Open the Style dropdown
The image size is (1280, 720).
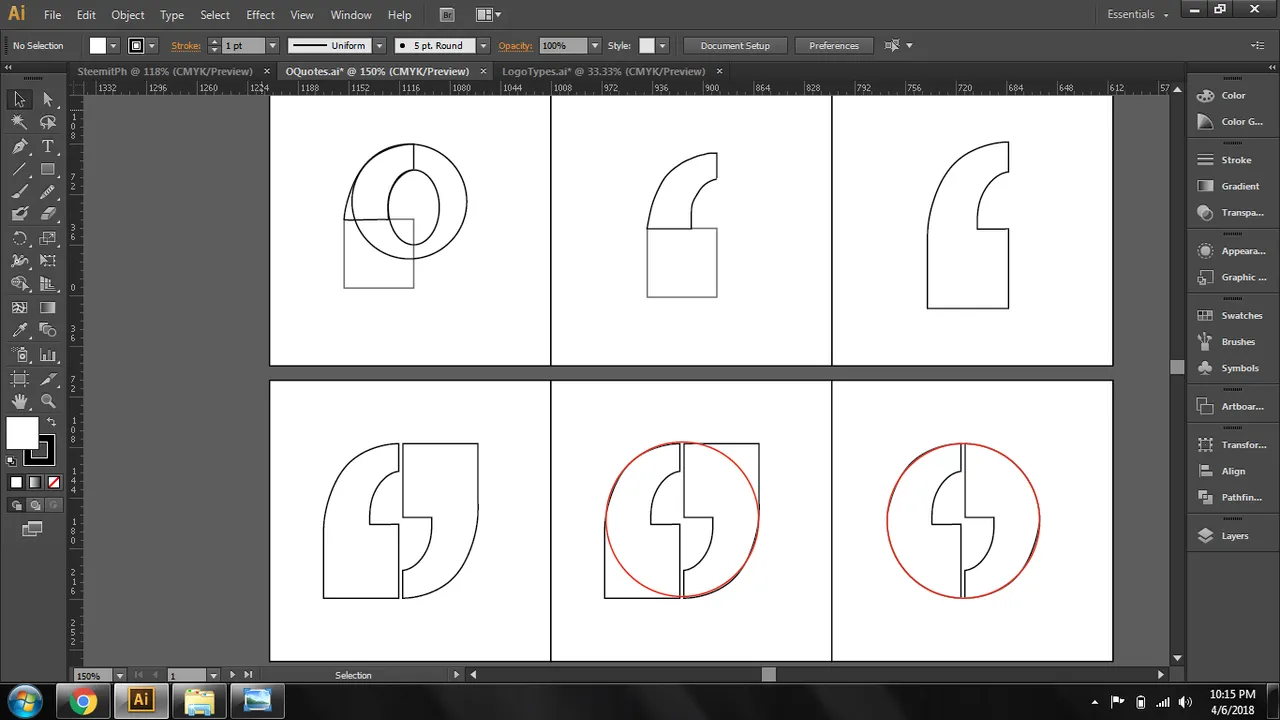point(662,46)
